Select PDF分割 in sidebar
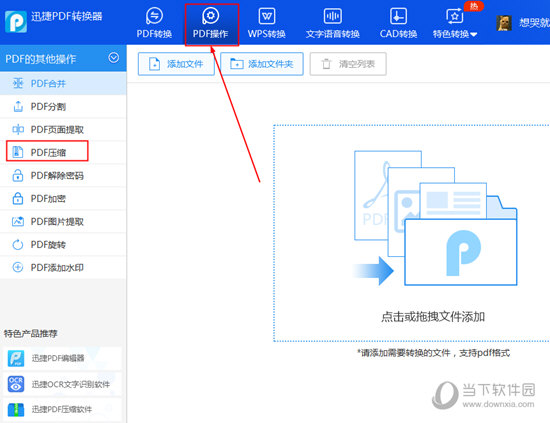Viewport: 550px width, 423px height. point(63,106)
